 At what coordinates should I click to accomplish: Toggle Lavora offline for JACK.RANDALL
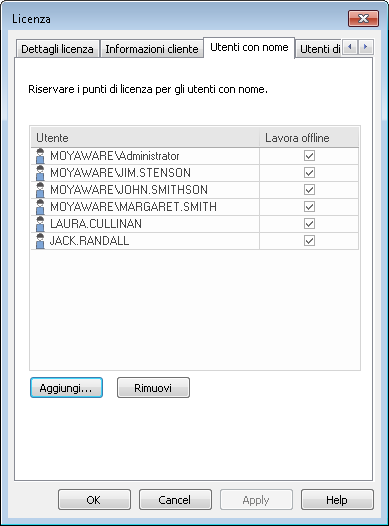click(309, 241)
